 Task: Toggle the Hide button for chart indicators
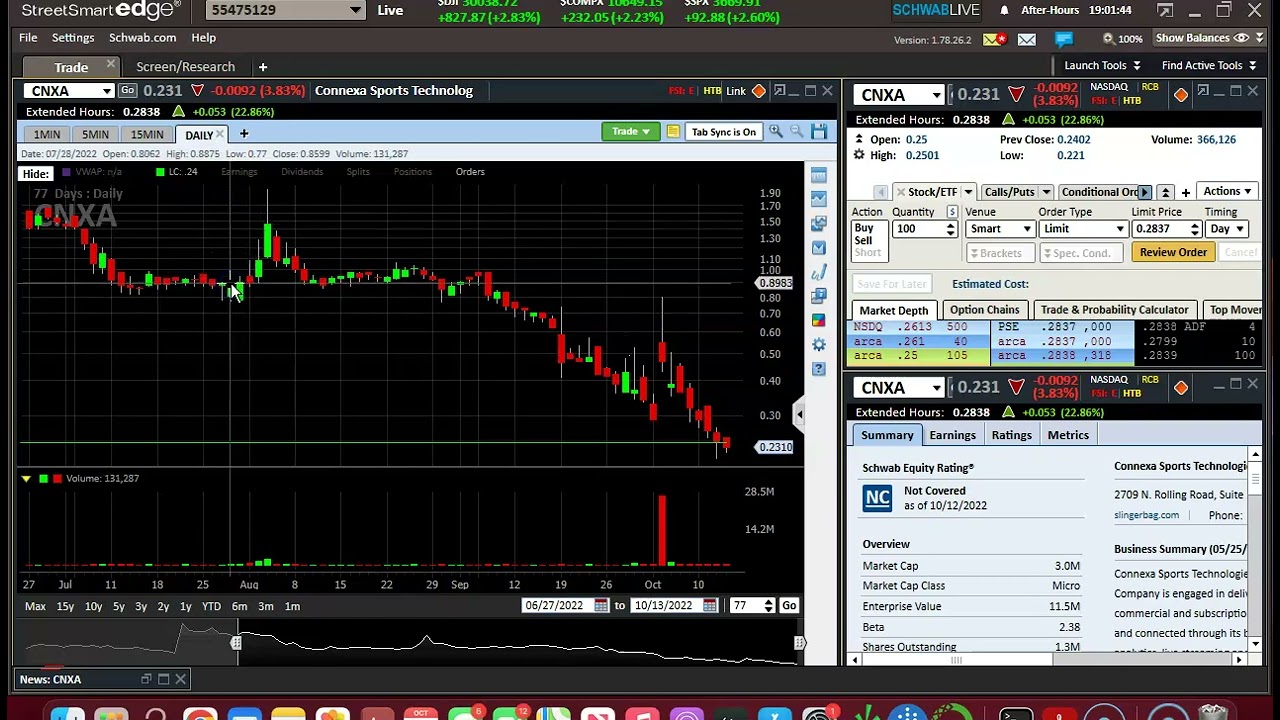tap(35, 173)
